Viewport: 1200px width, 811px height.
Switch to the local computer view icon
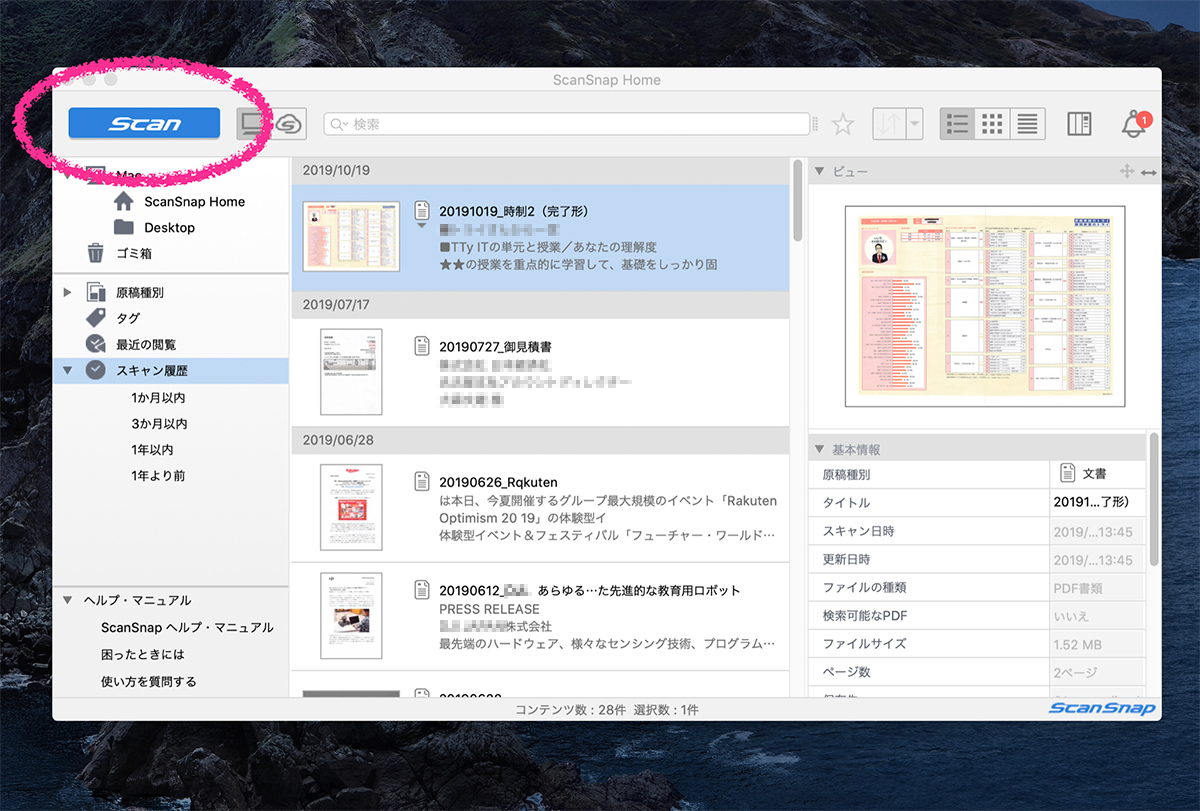[x=253, y=123]
